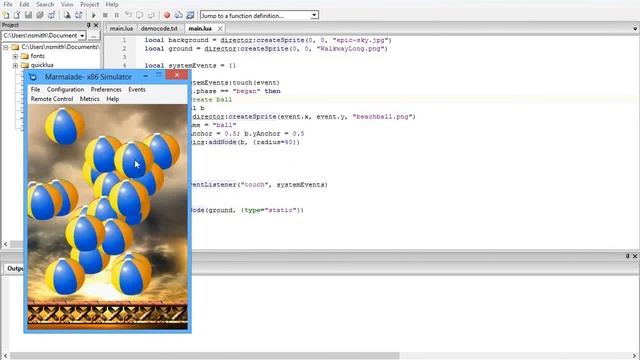The width and height of the screenshot is (640, 360).
Task: Open the File menu in the IDE
Action: pos(8,4)
